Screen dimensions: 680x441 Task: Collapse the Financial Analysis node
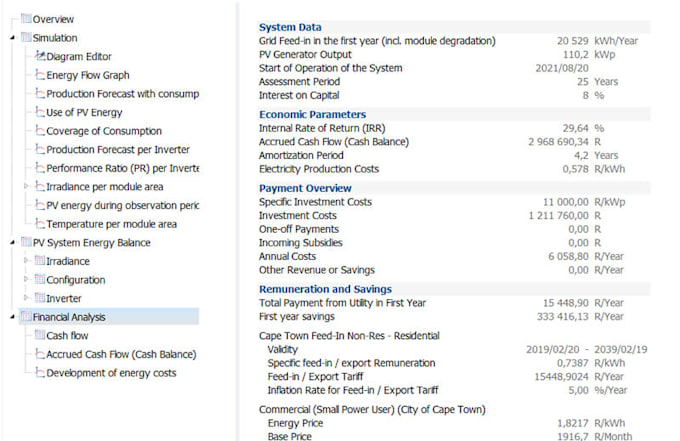point(11,317)
